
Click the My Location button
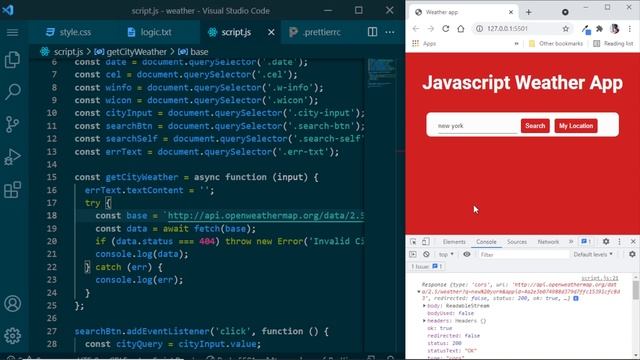point(576,126)
